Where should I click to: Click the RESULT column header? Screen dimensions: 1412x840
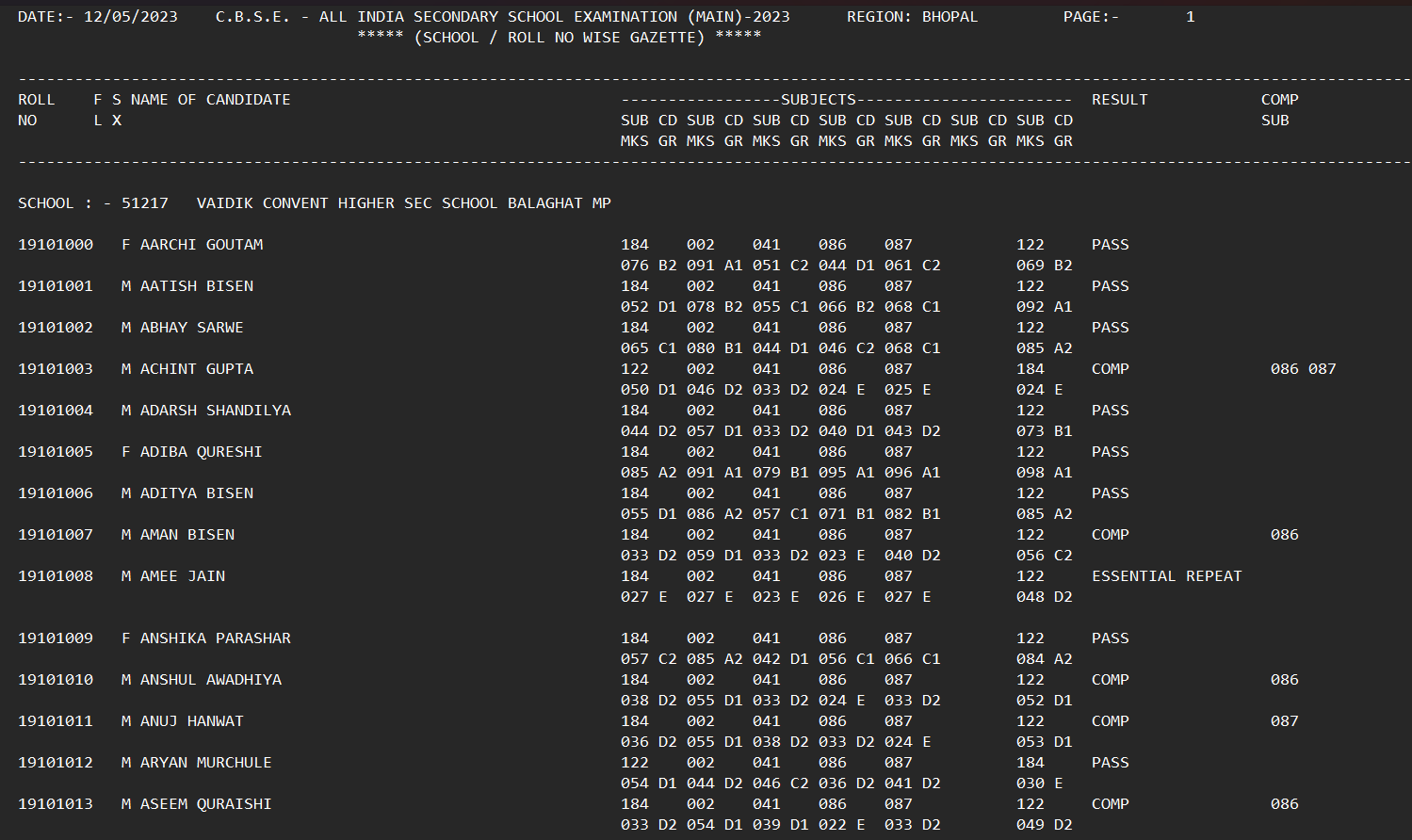pos(1119,100)
